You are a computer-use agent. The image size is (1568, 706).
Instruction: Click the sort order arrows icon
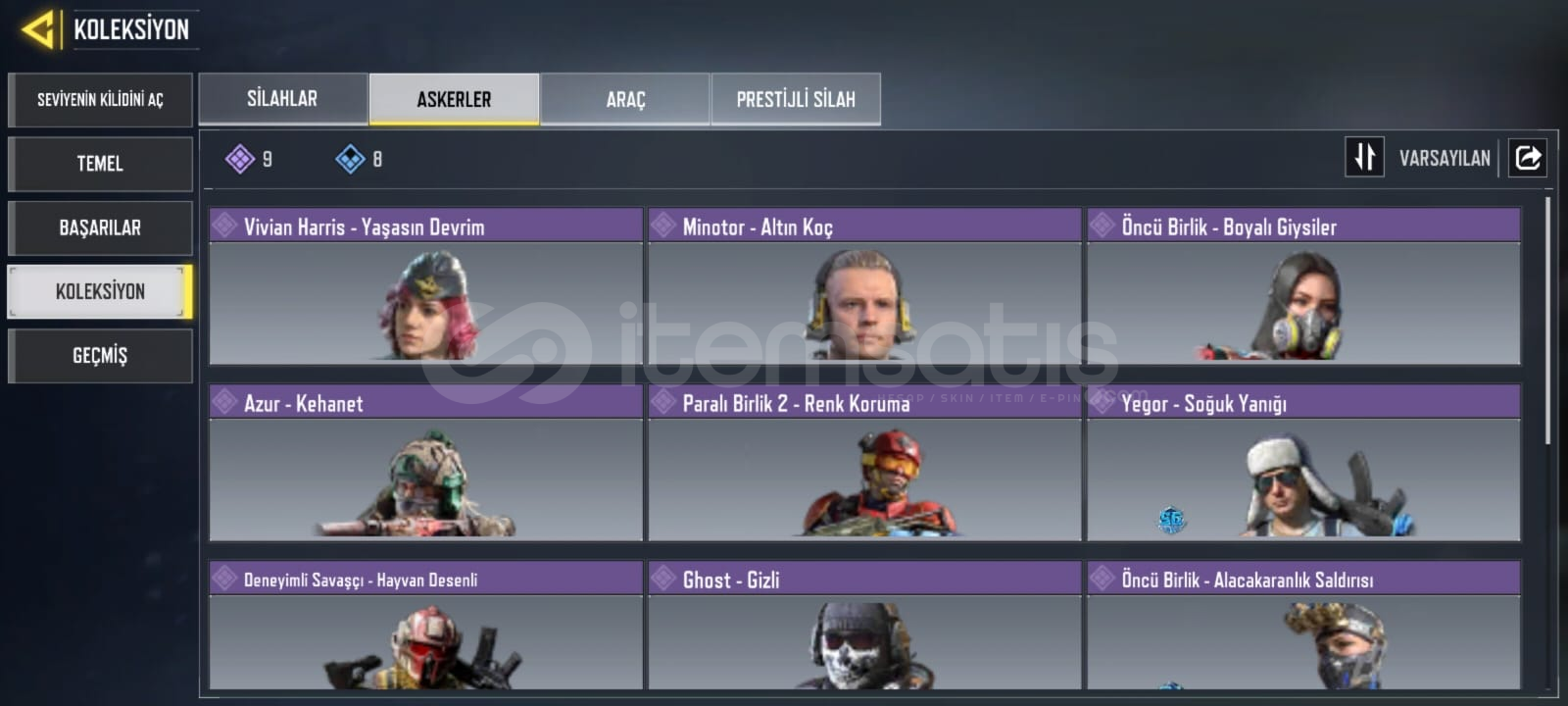click(1364, 157)
